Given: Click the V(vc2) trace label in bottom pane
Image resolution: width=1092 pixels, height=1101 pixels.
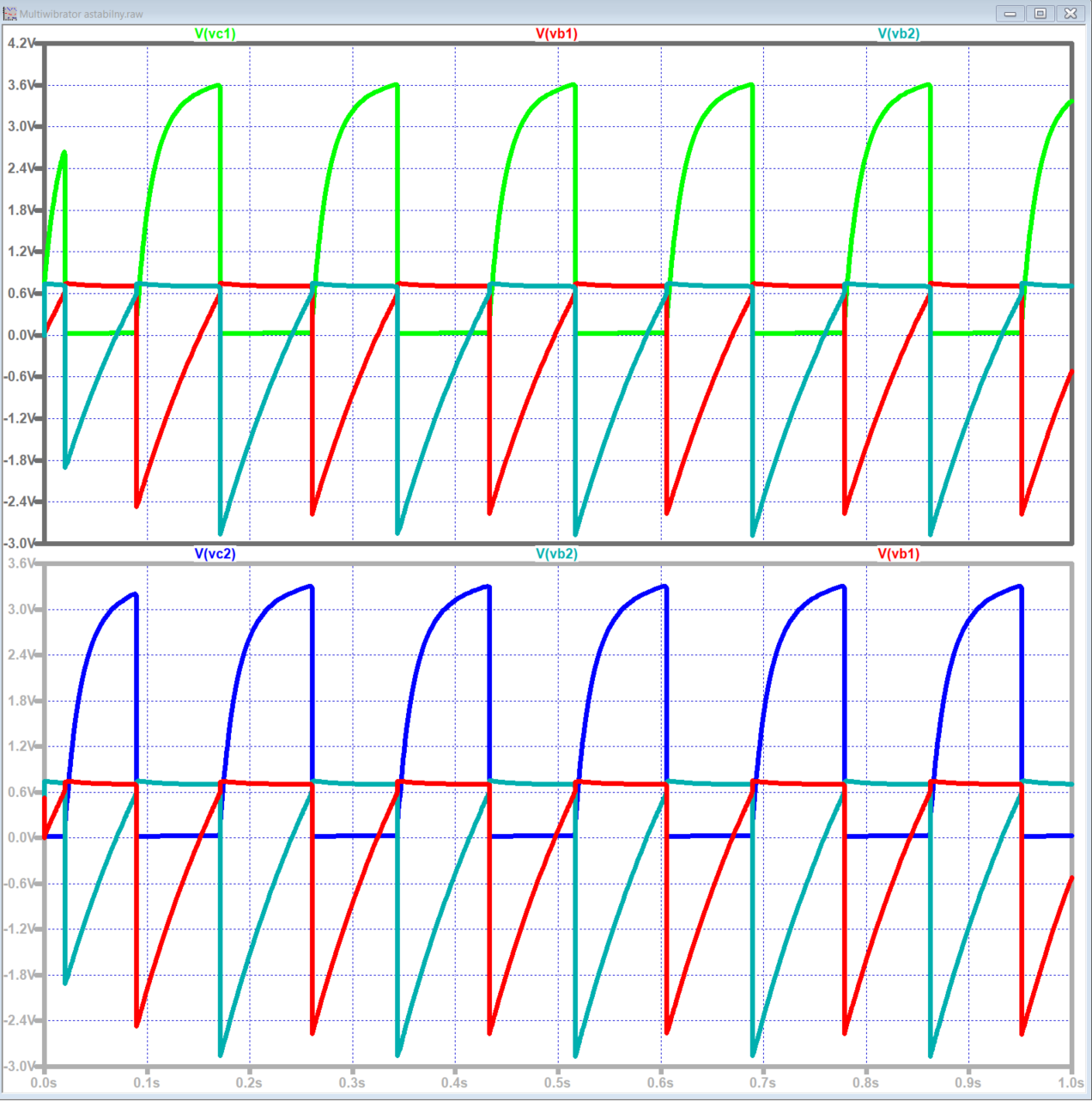Looking at the screenshot, I should pyautogui.click(x=215, y=554).
